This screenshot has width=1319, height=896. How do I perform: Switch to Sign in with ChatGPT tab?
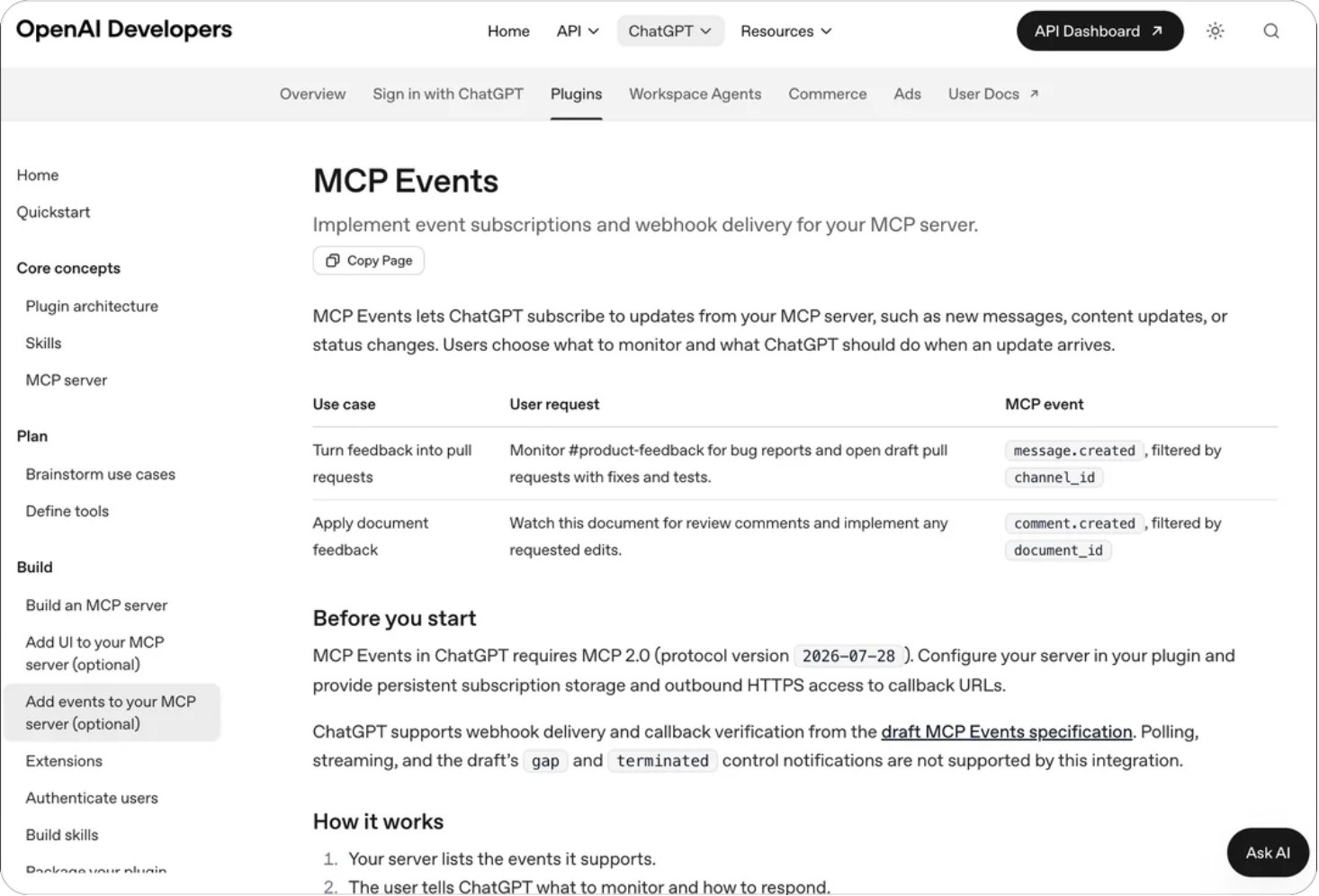448,94
